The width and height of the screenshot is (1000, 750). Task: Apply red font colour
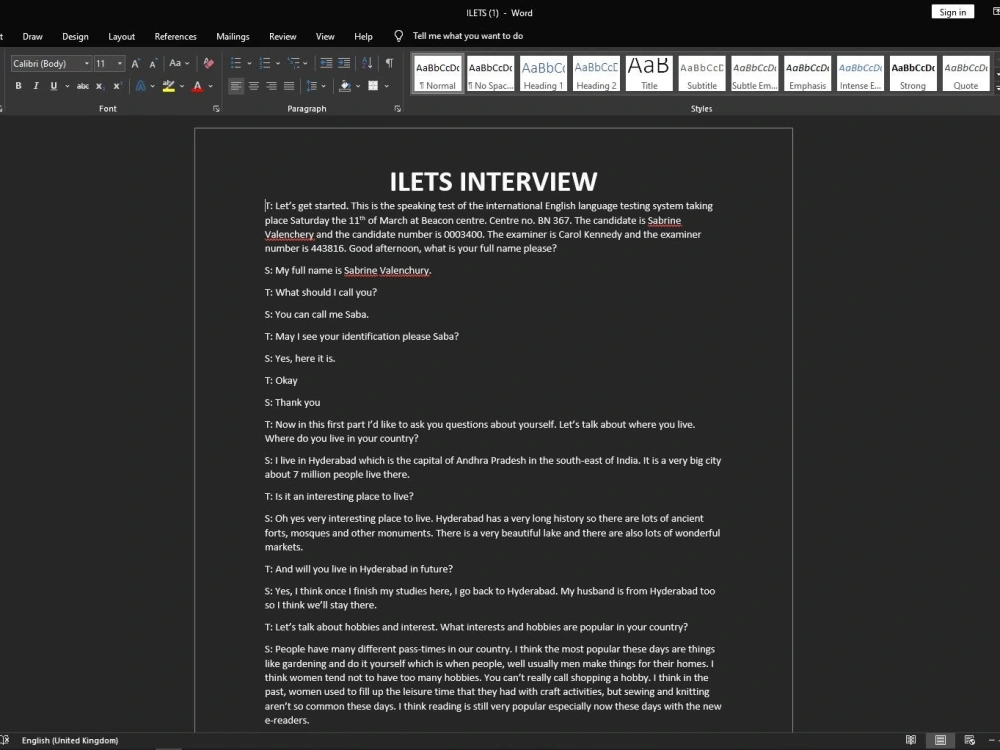coord(198,86)
